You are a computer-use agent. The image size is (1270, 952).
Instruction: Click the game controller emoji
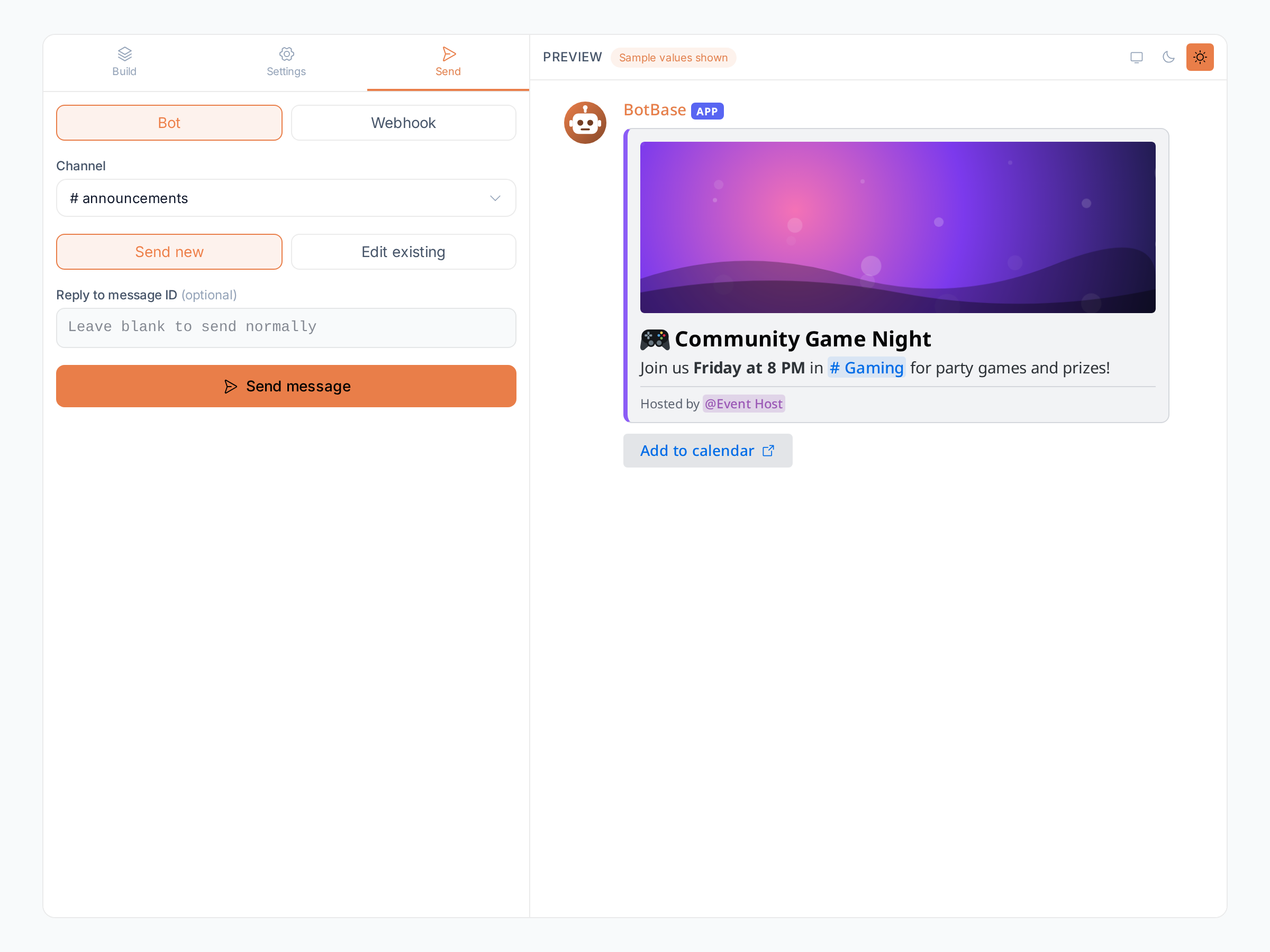655,340
